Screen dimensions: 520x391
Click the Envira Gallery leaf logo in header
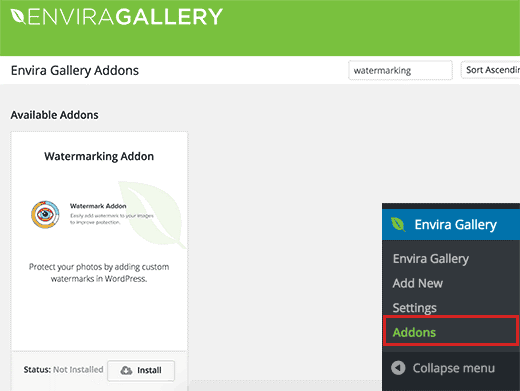tap(18, 17)
